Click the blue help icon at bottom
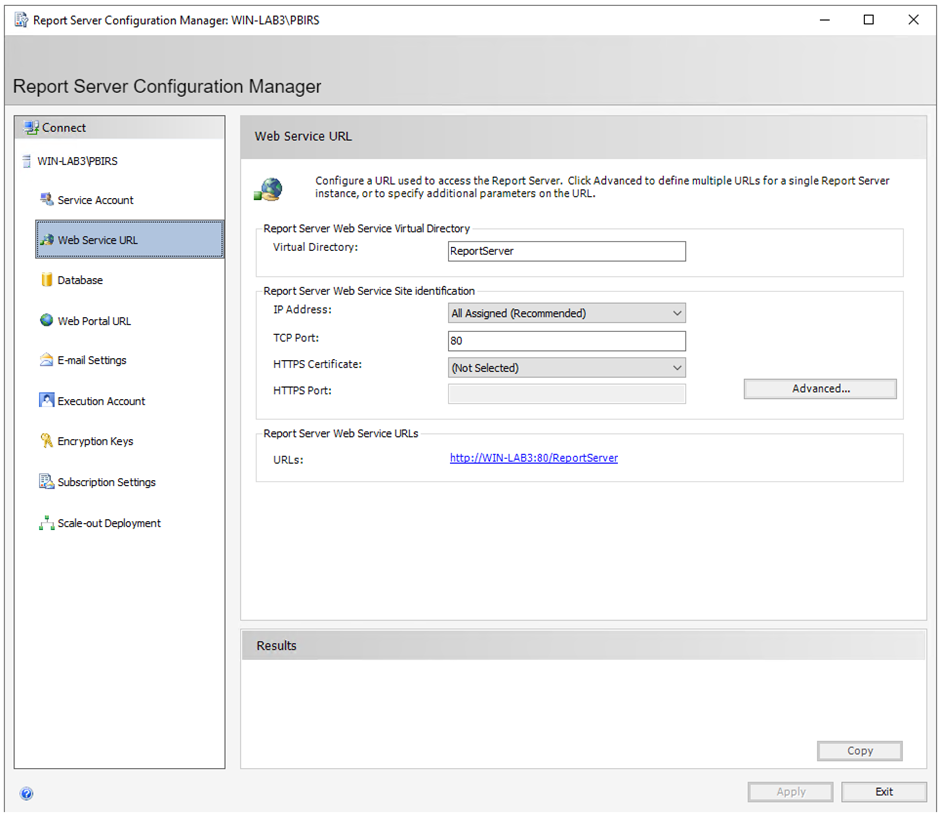The height and width of the screenshot is (815, 940). click(x=26, y=793)
